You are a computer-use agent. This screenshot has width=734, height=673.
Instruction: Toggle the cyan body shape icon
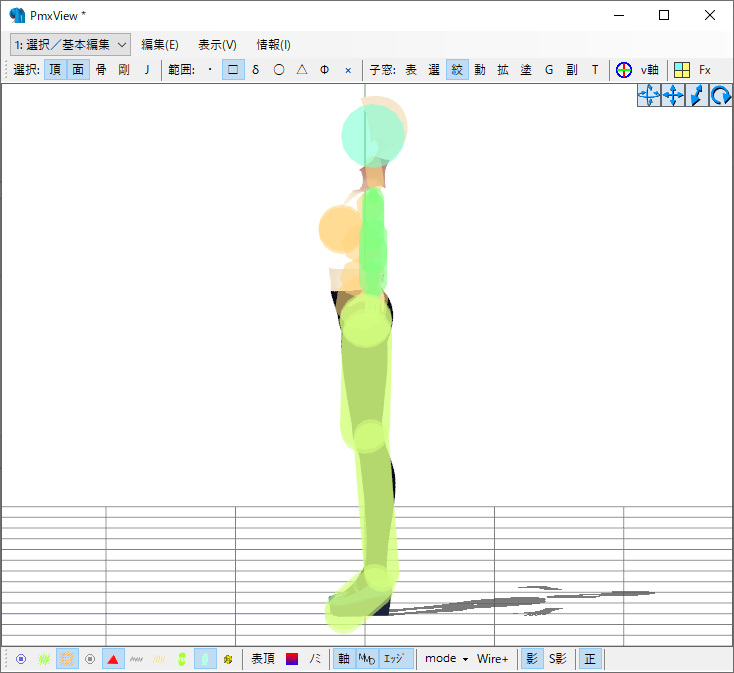[205, 659]
